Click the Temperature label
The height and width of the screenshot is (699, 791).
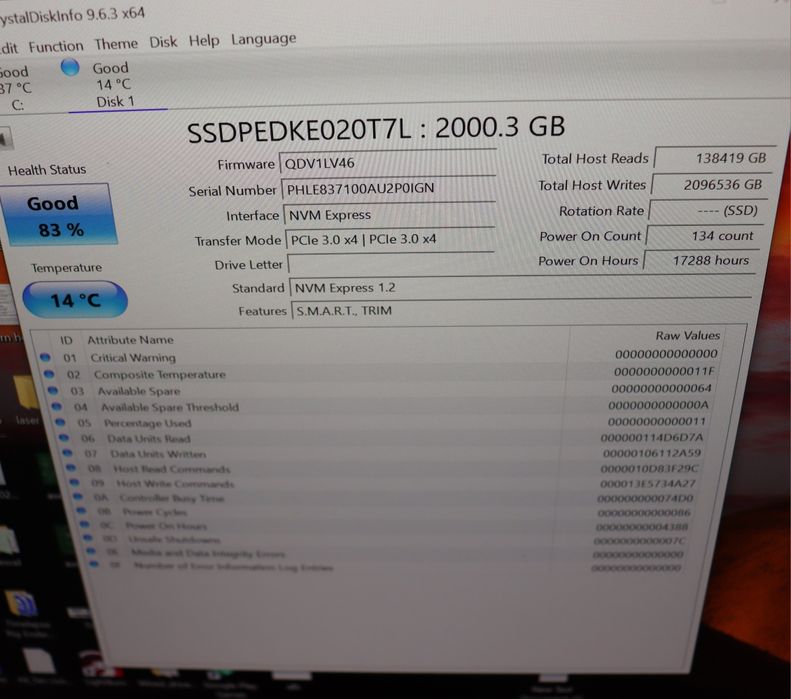67,268
